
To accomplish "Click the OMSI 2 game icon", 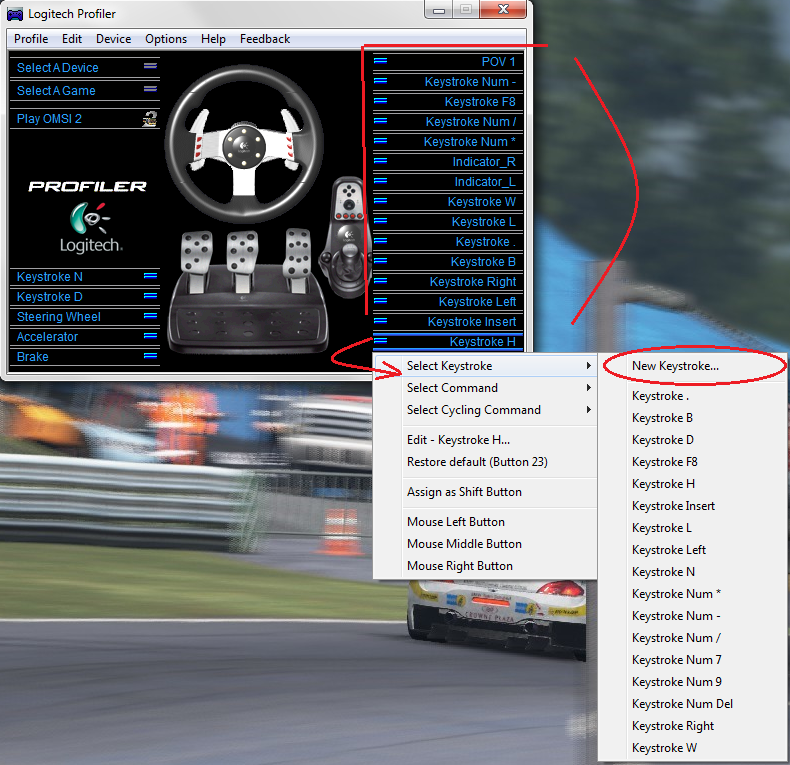I will click(x=150, y=119).
